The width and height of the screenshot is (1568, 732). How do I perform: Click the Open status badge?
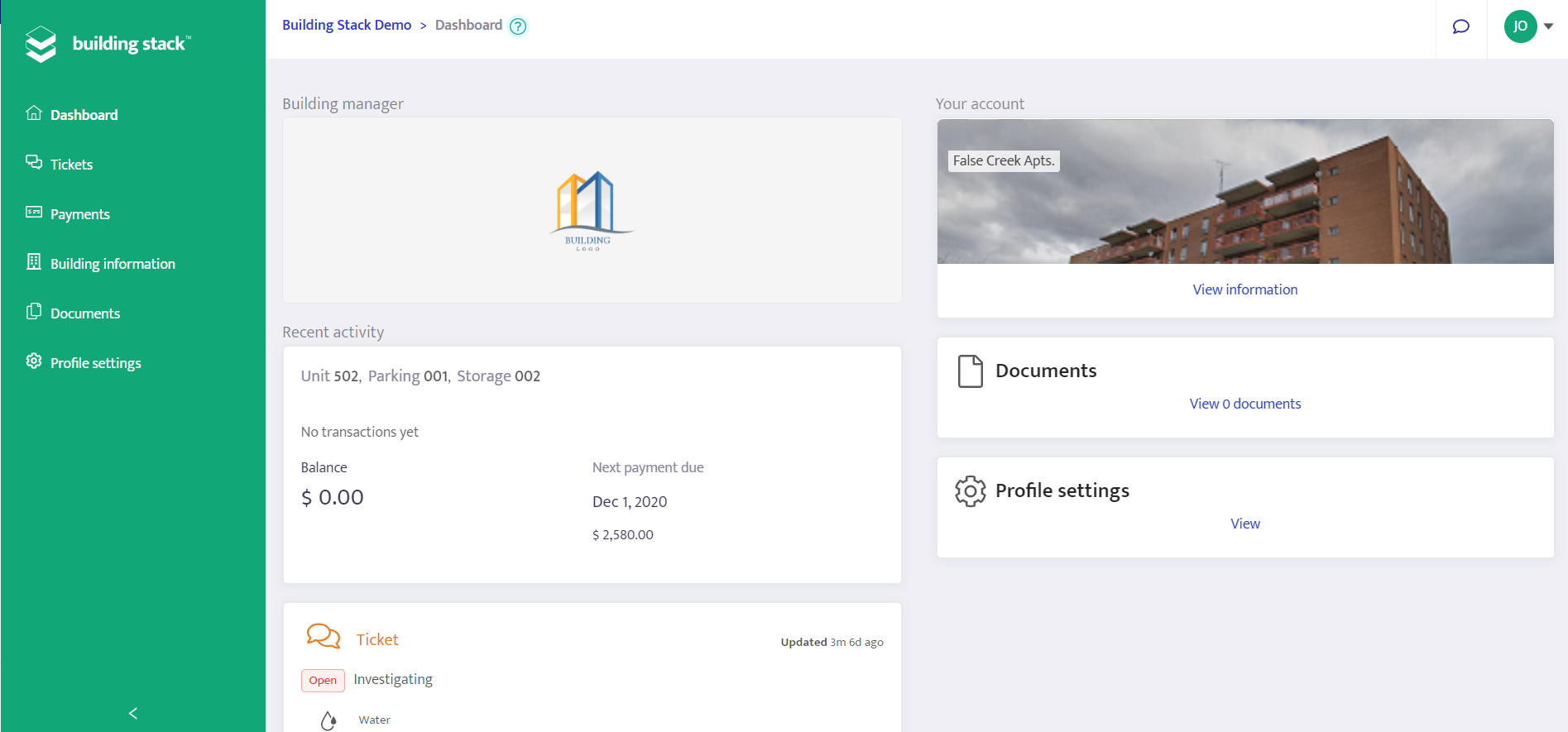323,681
